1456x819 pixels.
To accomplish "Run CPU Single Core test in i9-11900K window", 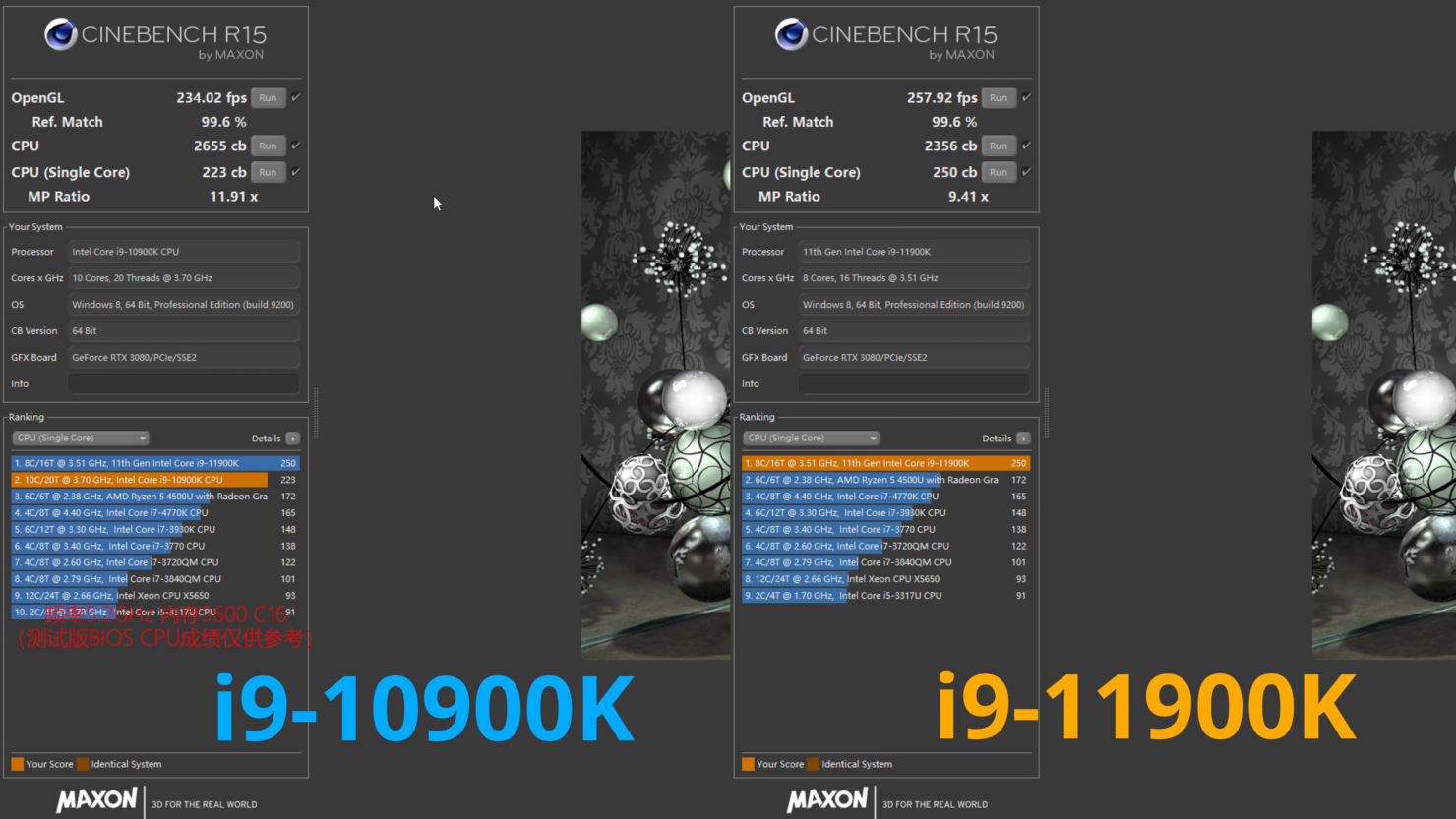I will pyautogui.click(x=999, y=172).
